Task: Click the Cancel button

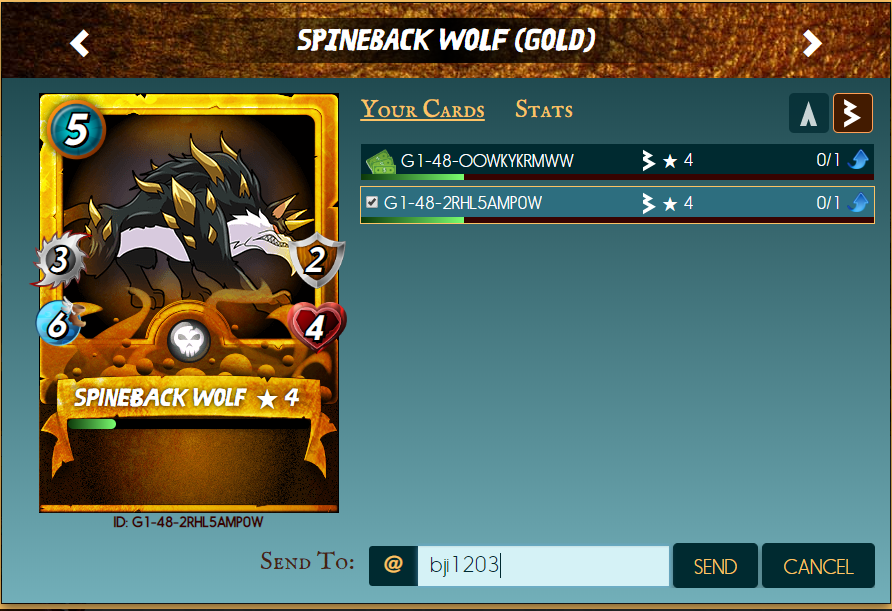Action: pyautogui.click(x=818, y=565)
